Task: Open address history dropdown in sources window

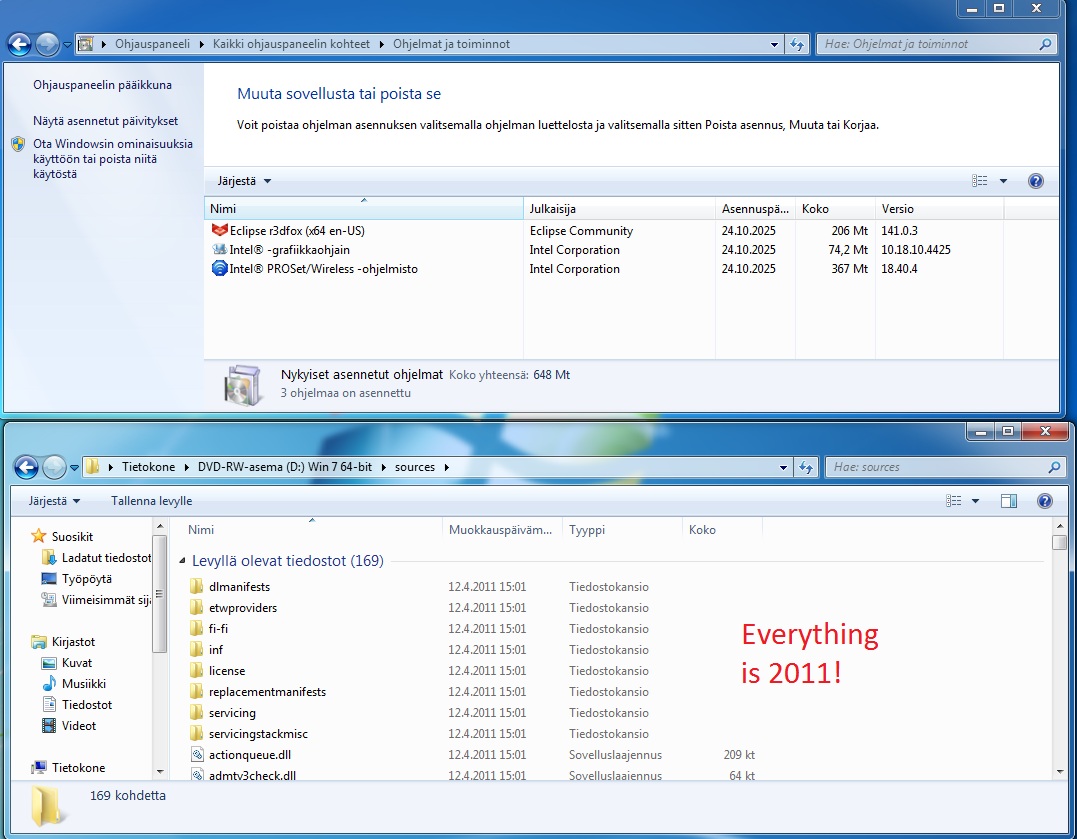Action: point(783,467)
